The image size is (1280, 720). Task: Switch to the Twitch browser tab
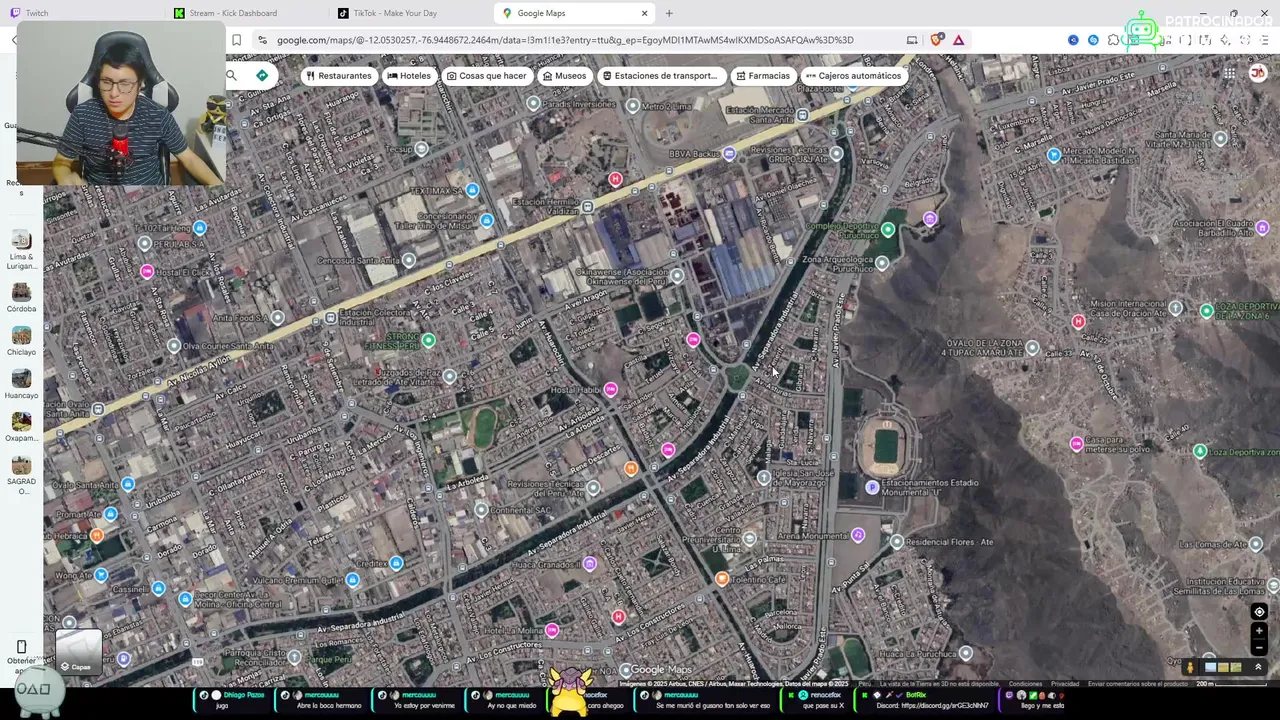click(80, 13)
